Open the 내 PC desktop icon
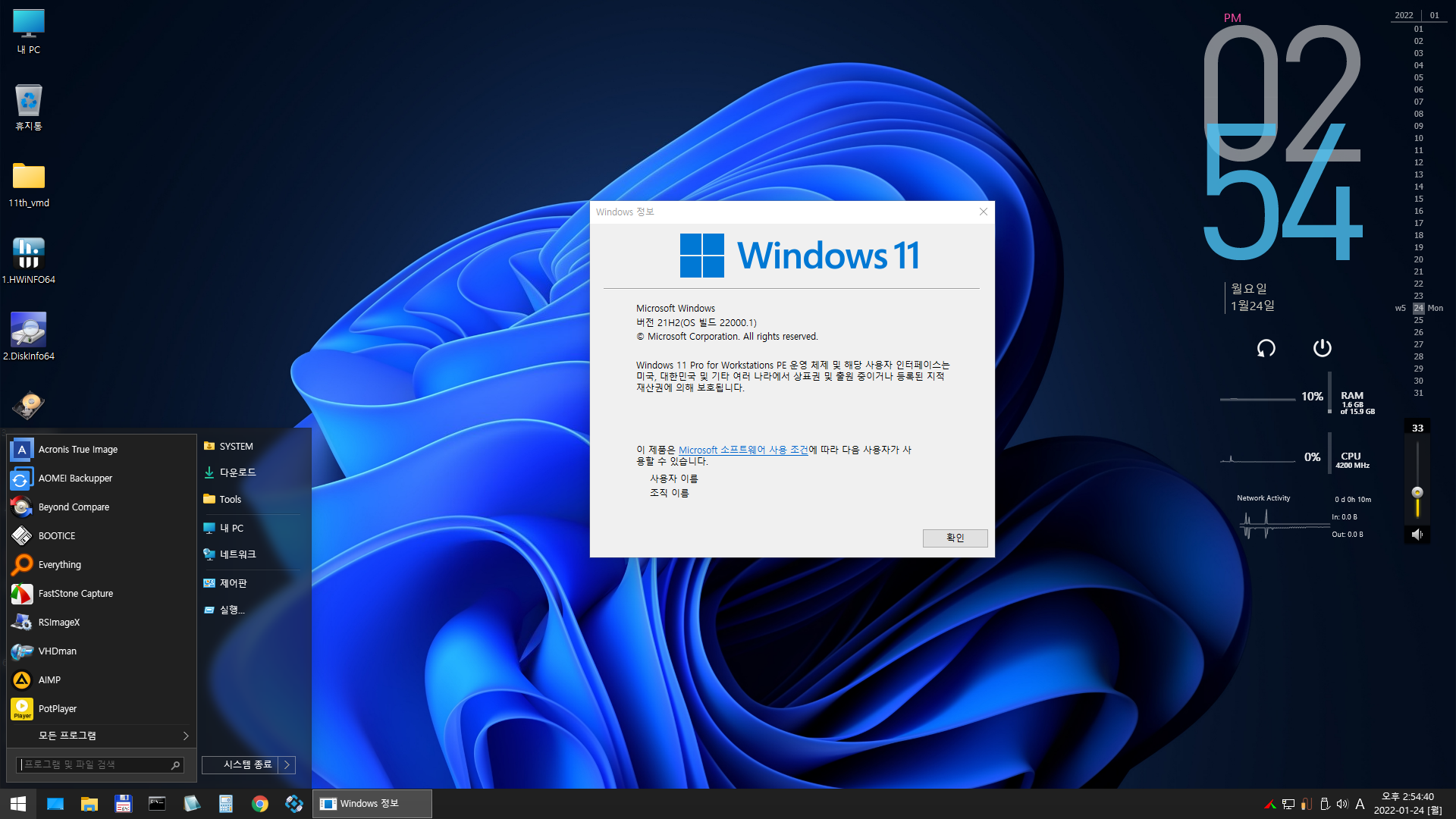Viewport: 1456px width, 819px height. pyautogui.click(x=29, y=32)
